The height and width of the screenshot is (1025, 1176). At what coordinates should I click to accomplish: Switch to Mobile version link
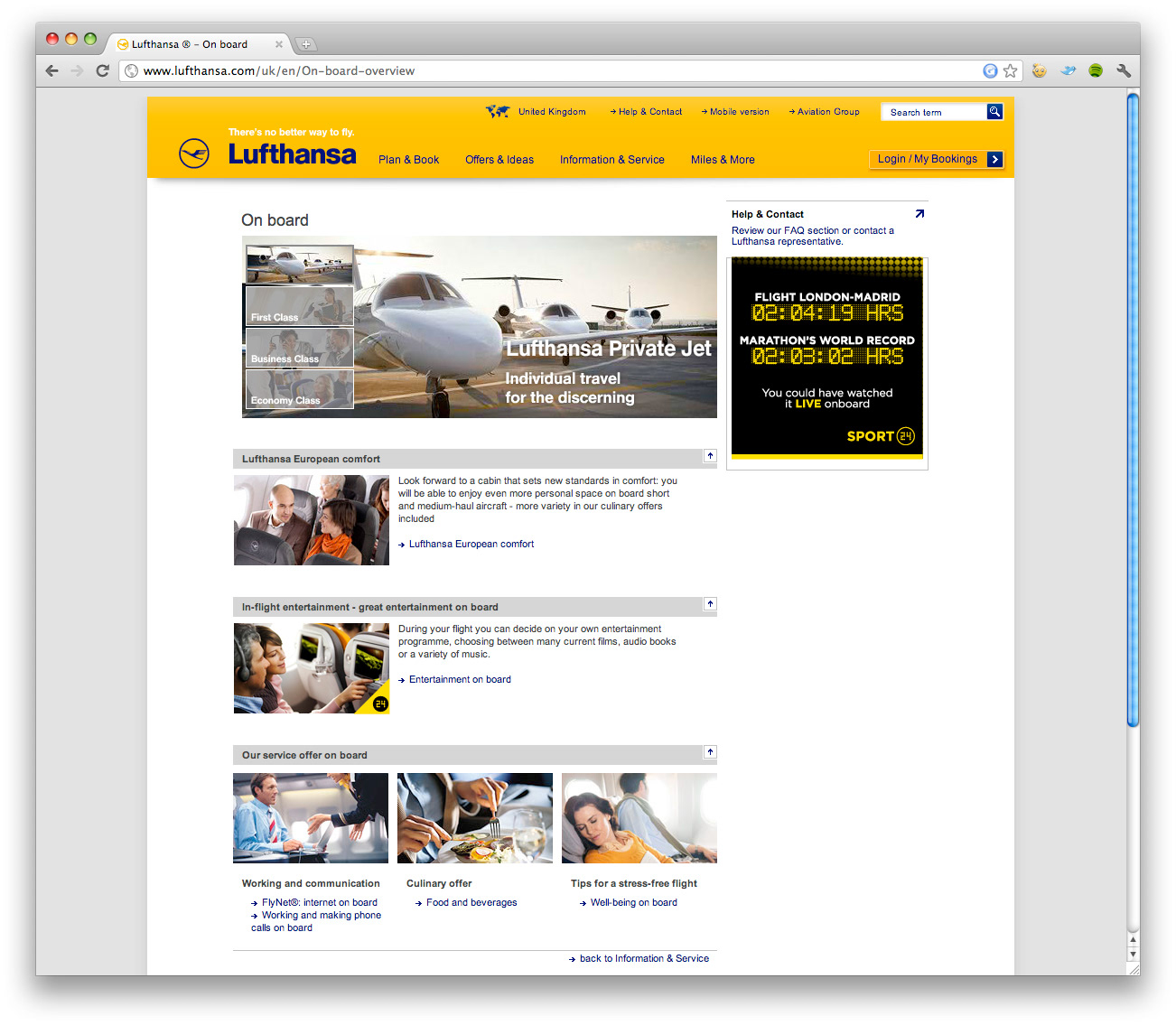pyautogui.click(x=735, y=112)
